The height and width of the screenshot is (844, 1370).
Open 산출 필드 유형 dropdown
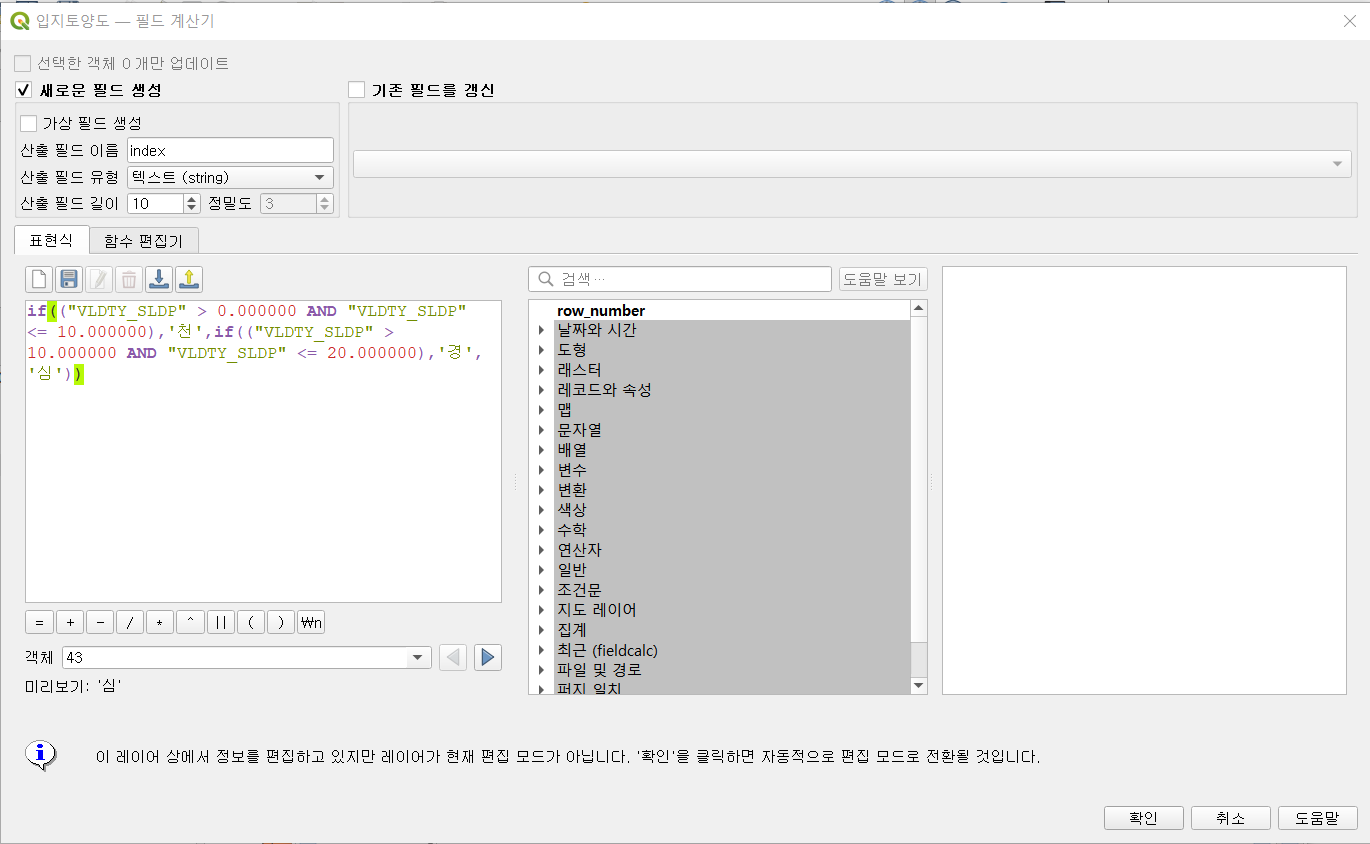[230, 177]
